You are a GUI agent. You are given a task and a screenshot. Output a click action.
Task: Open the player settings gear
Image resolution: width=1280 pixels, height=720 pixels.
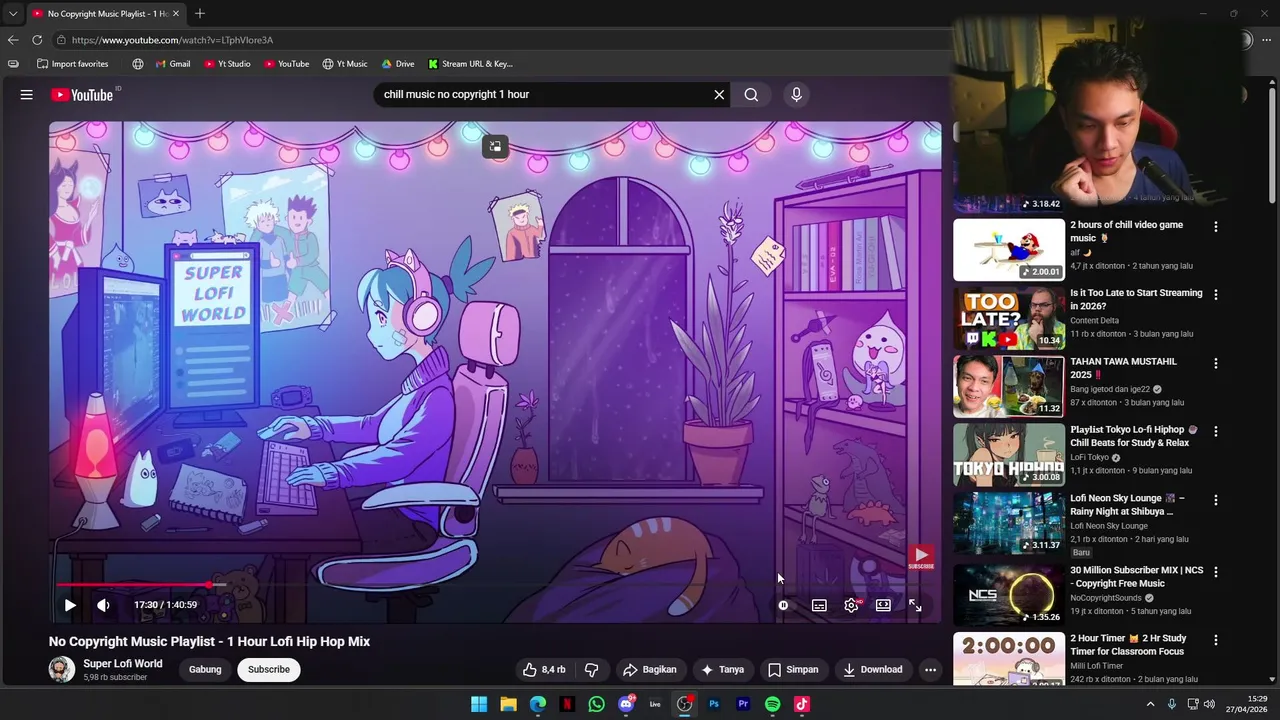(851, 605)
